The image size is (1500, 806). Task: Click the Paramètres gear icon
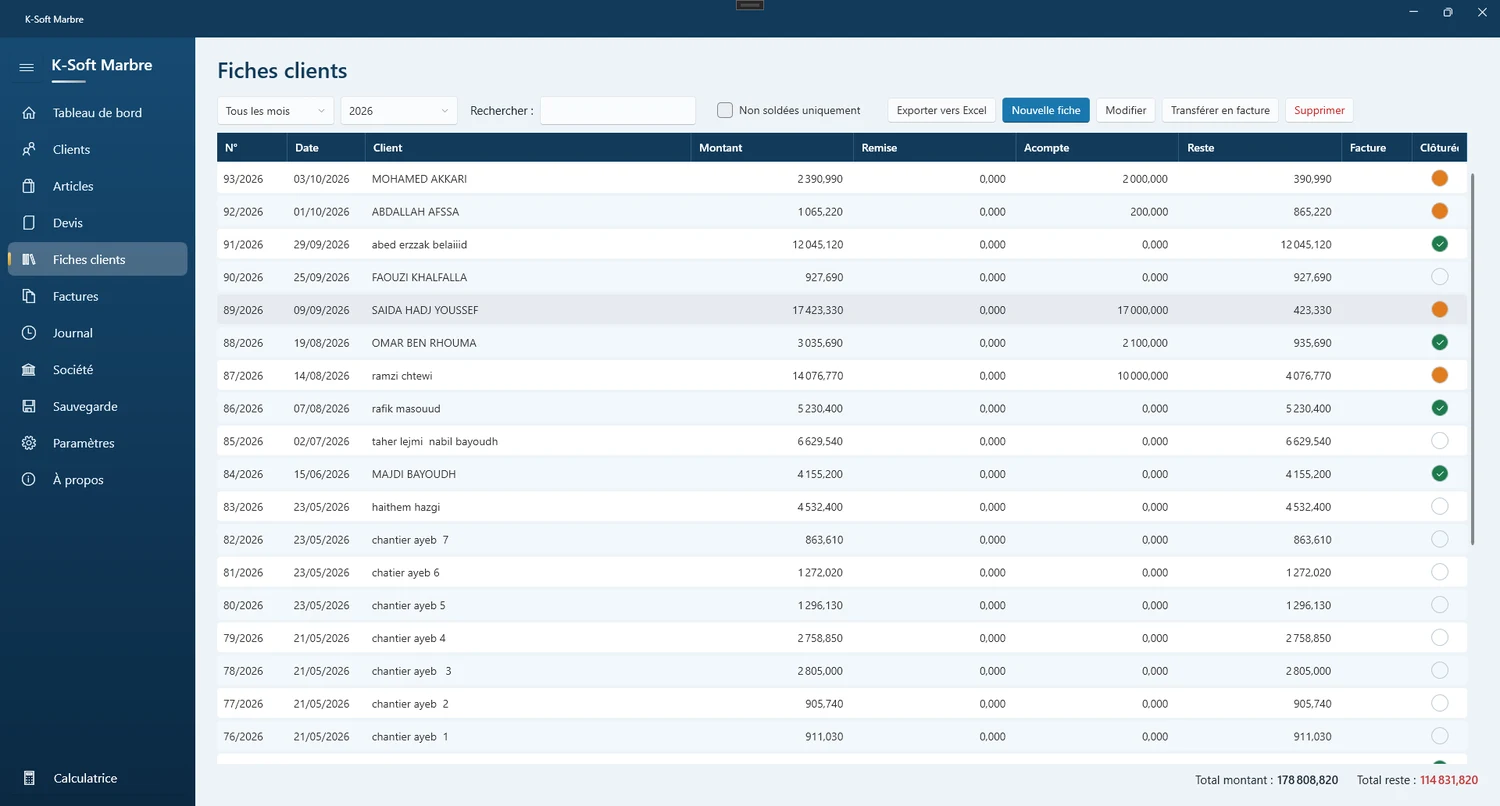[29, 443]
